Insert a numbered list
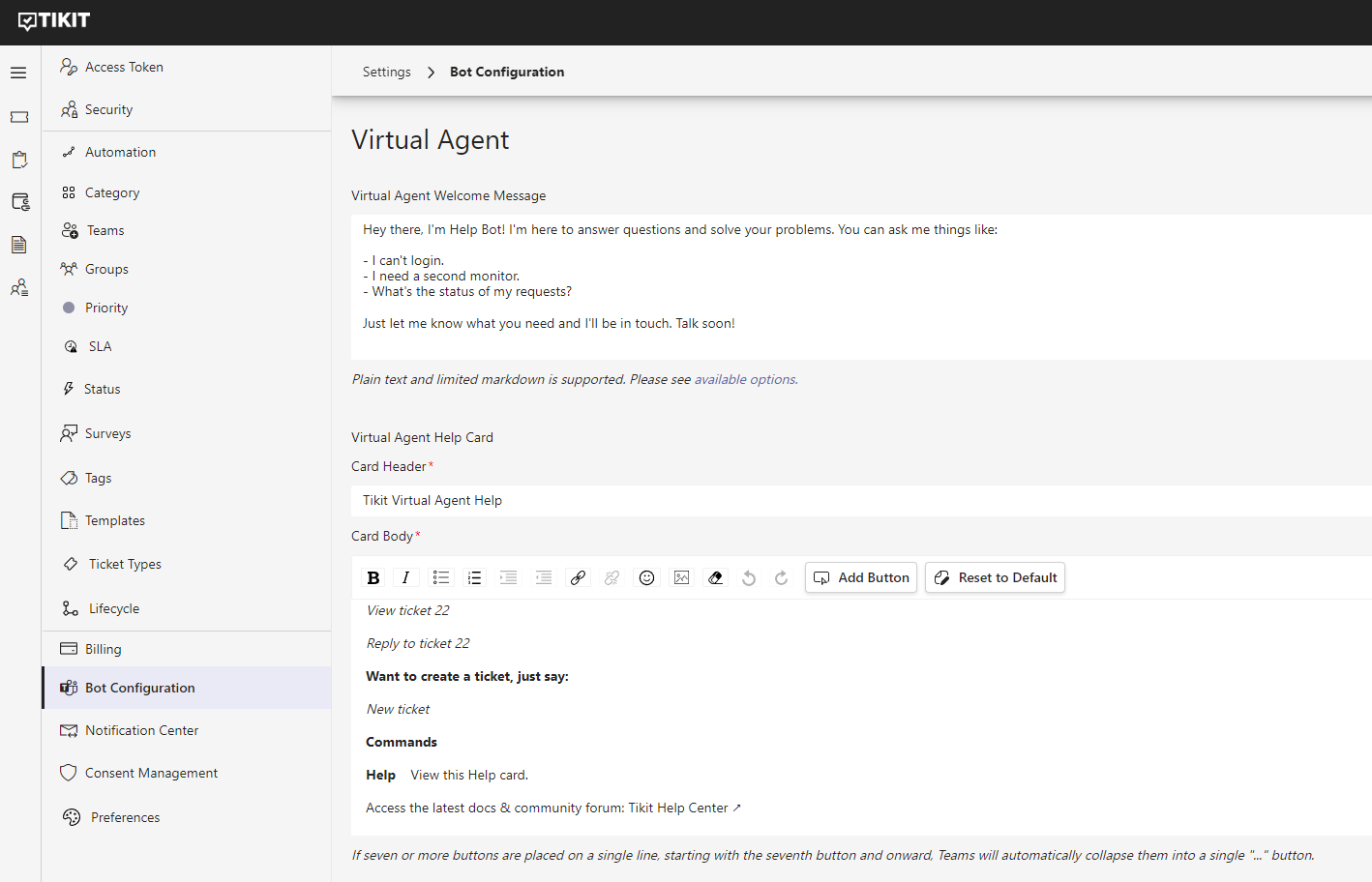Image resolution: width=1372 pixels, height=882 pixels. click(474, 577)
